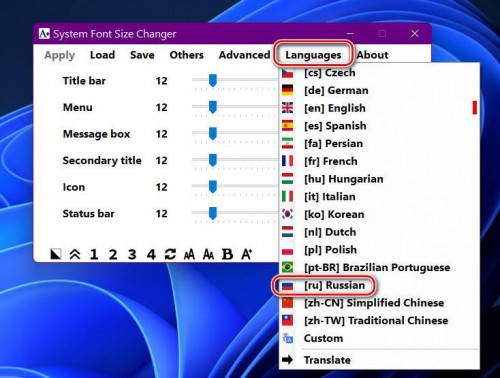Open the Languages menu

(313, 55)
